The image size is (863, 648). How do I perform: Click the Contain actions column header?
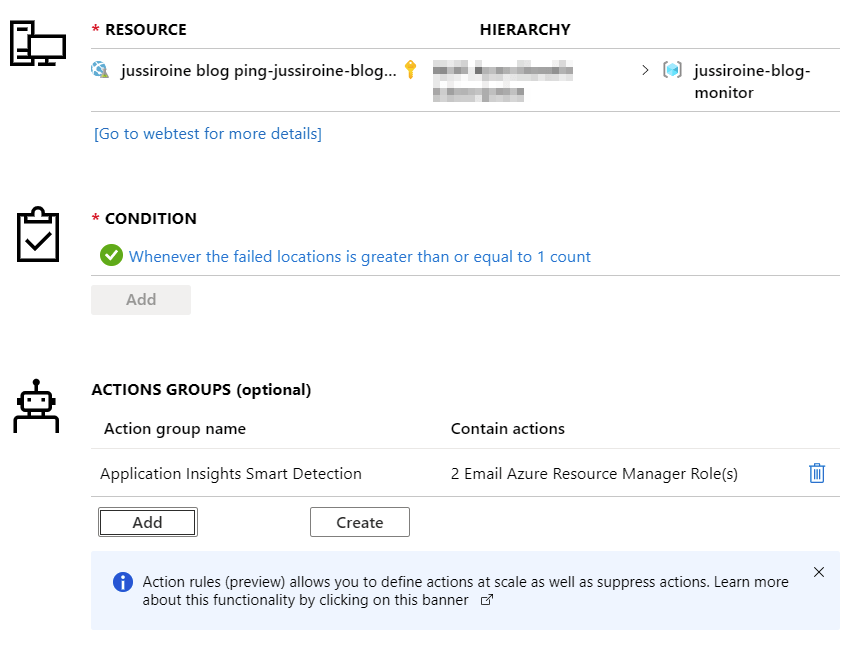pyautogui.click(x=507, y=428)
